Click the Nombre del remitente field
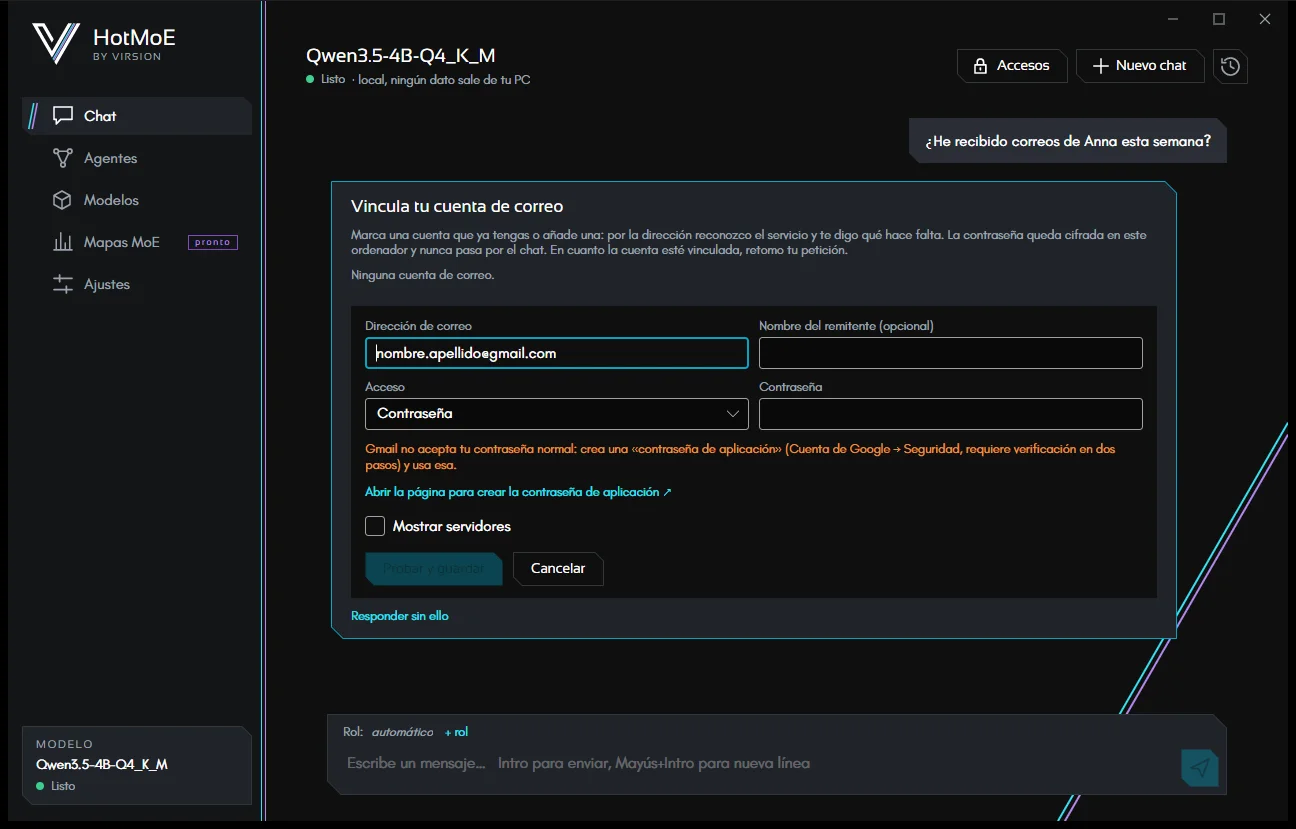1296x829 pixels. [x=950, y=353]
